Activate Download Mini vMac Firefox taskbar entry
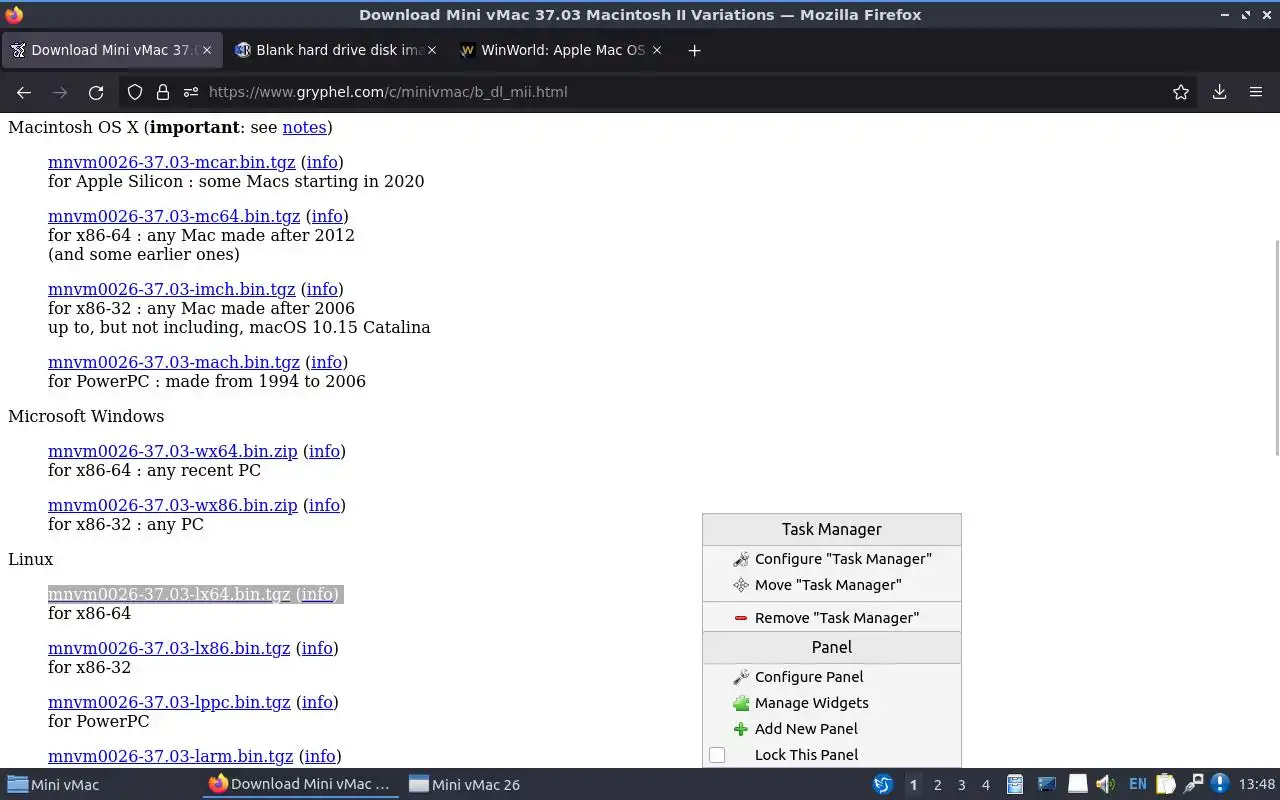Screen dimensions: 1280x800 coord(301,785)
